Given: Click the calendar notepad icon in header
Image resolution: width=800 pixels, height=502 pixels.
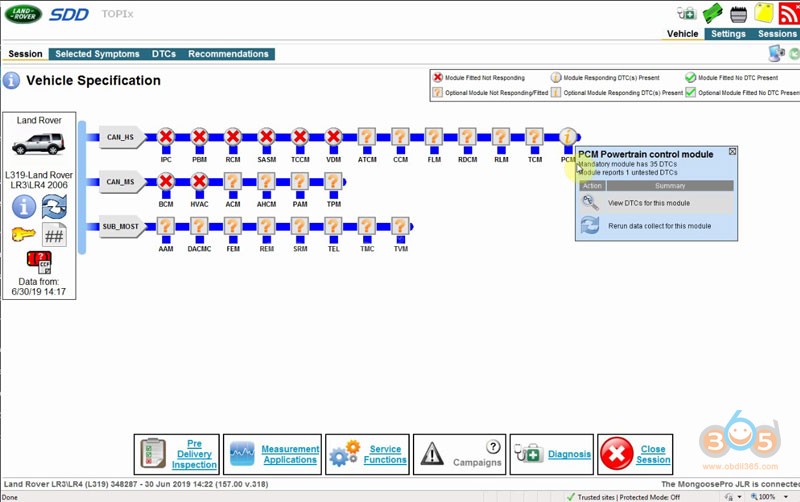Looking at the screenshot, I should tap(738, 14).
